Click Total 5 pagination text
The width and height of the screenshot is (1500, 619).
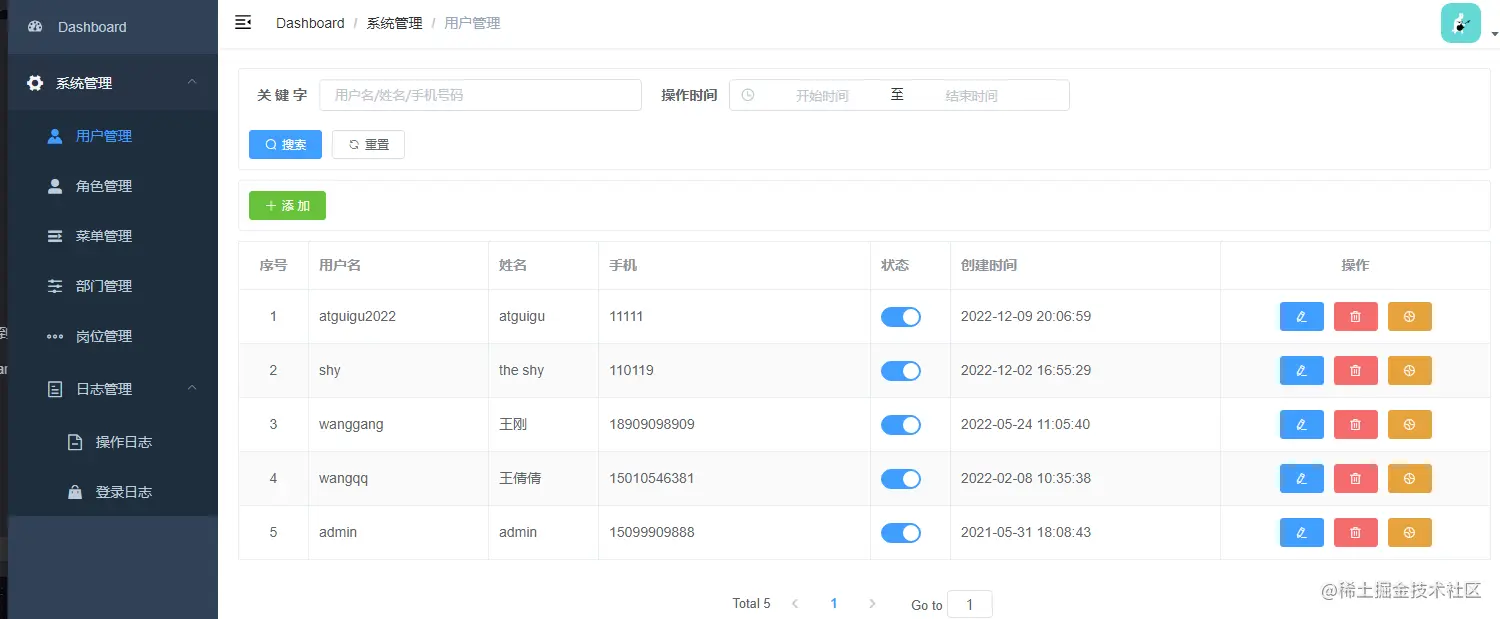[751, 603]
